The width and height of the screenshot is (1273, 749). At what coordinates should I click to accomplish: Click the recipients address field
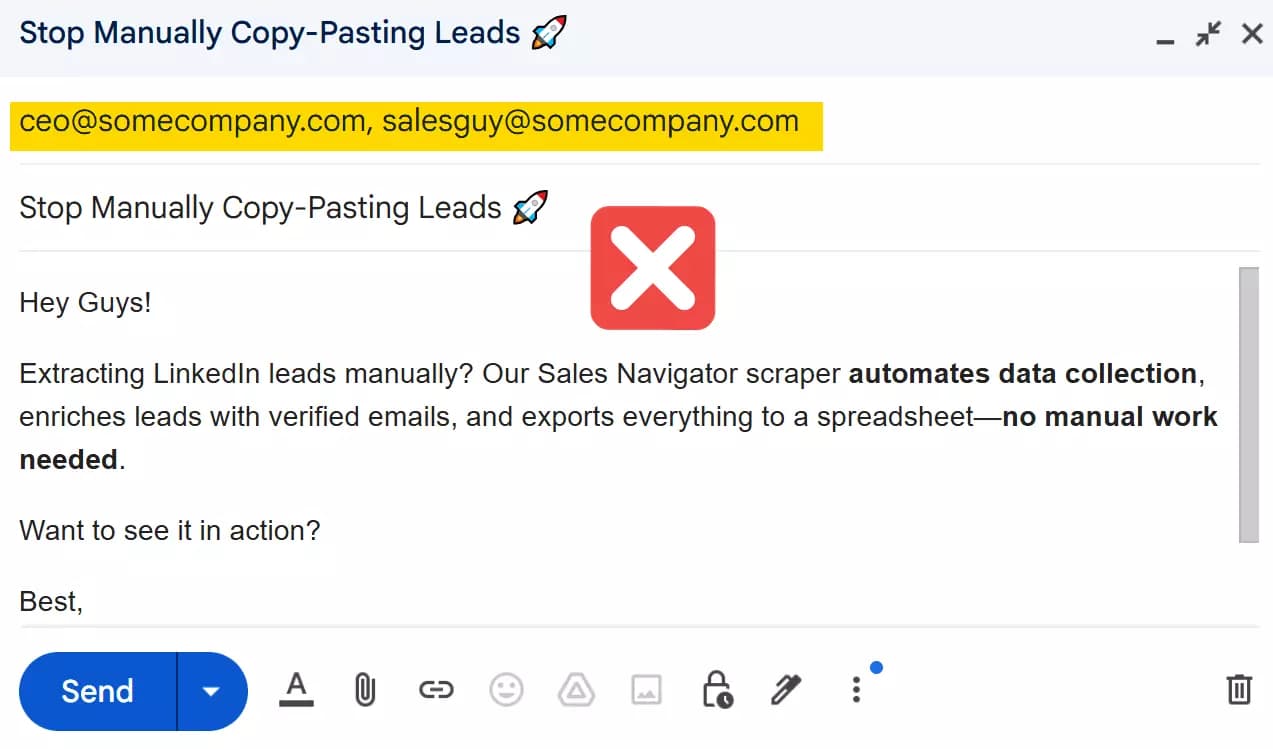click(x=638, y=123)
